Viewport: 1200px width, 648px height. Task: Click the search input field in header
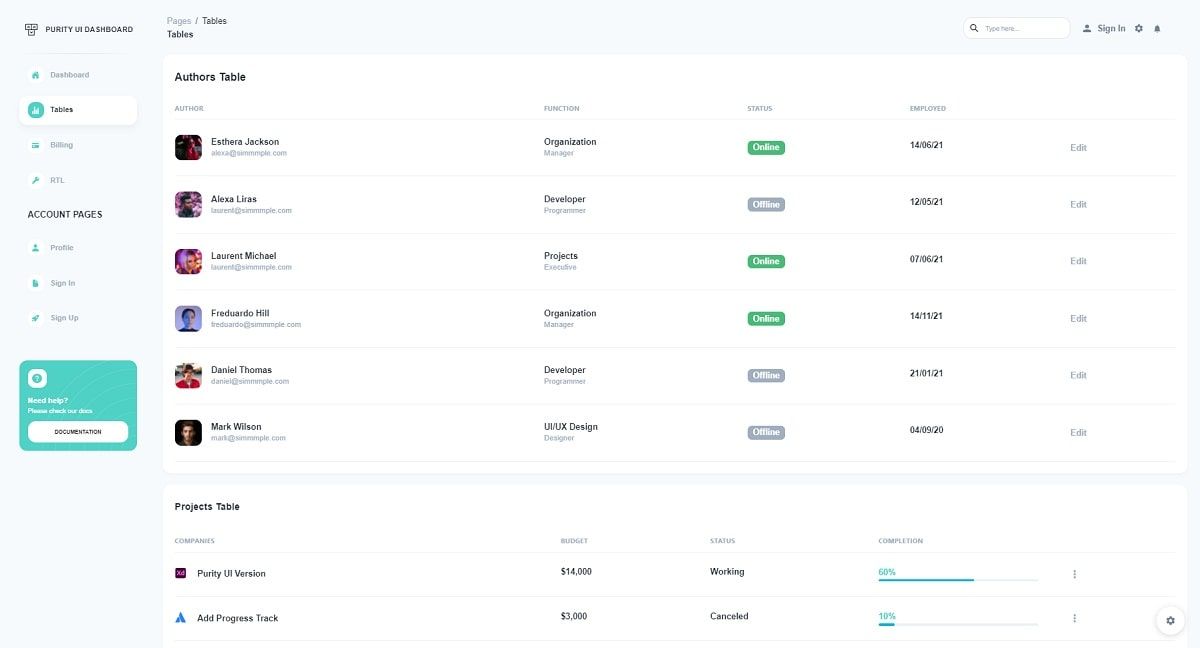pyautogui.click(x=1017, y=28)
